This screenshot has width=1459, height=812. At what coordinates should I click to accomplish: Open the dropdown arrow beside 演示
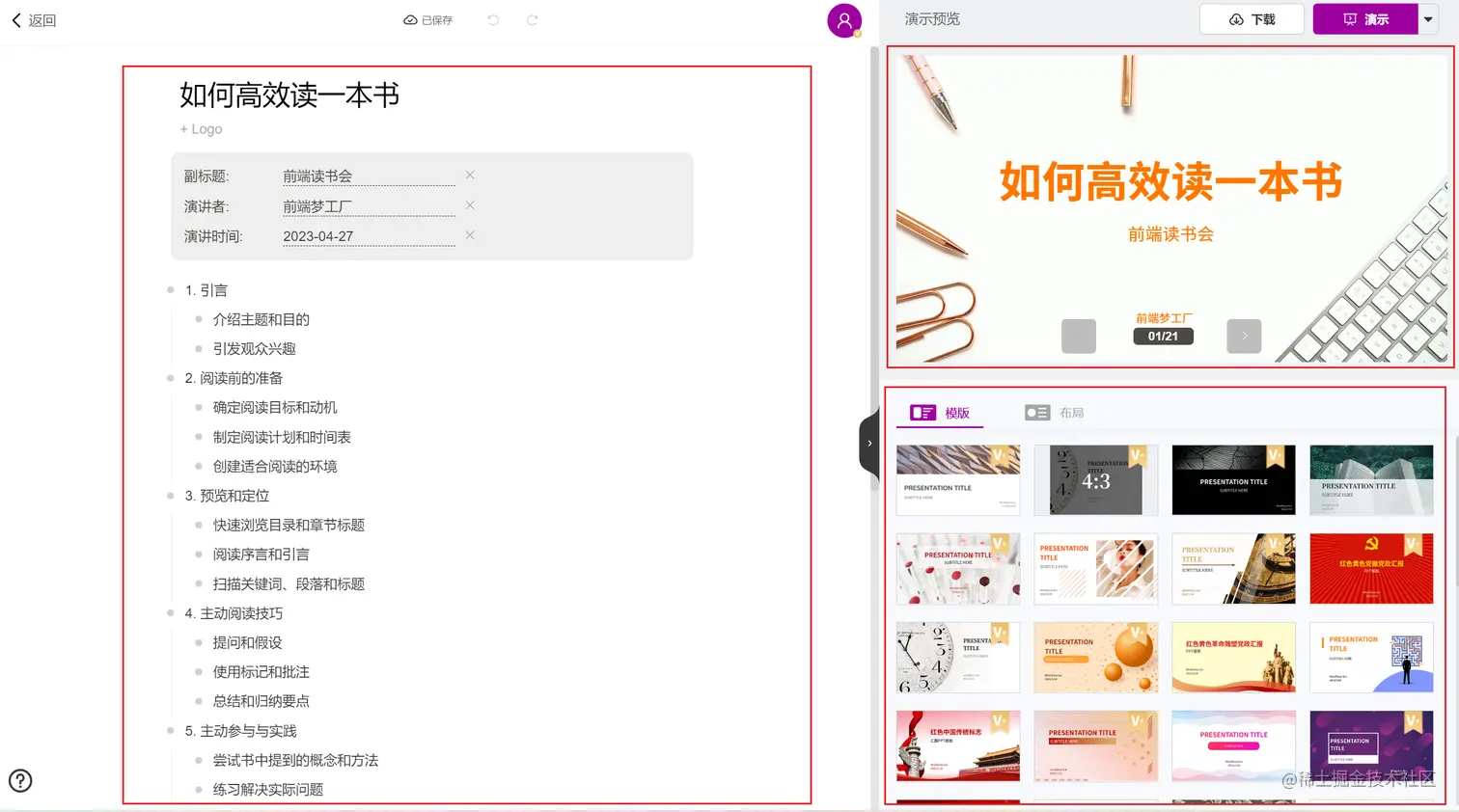point(1428,19)
